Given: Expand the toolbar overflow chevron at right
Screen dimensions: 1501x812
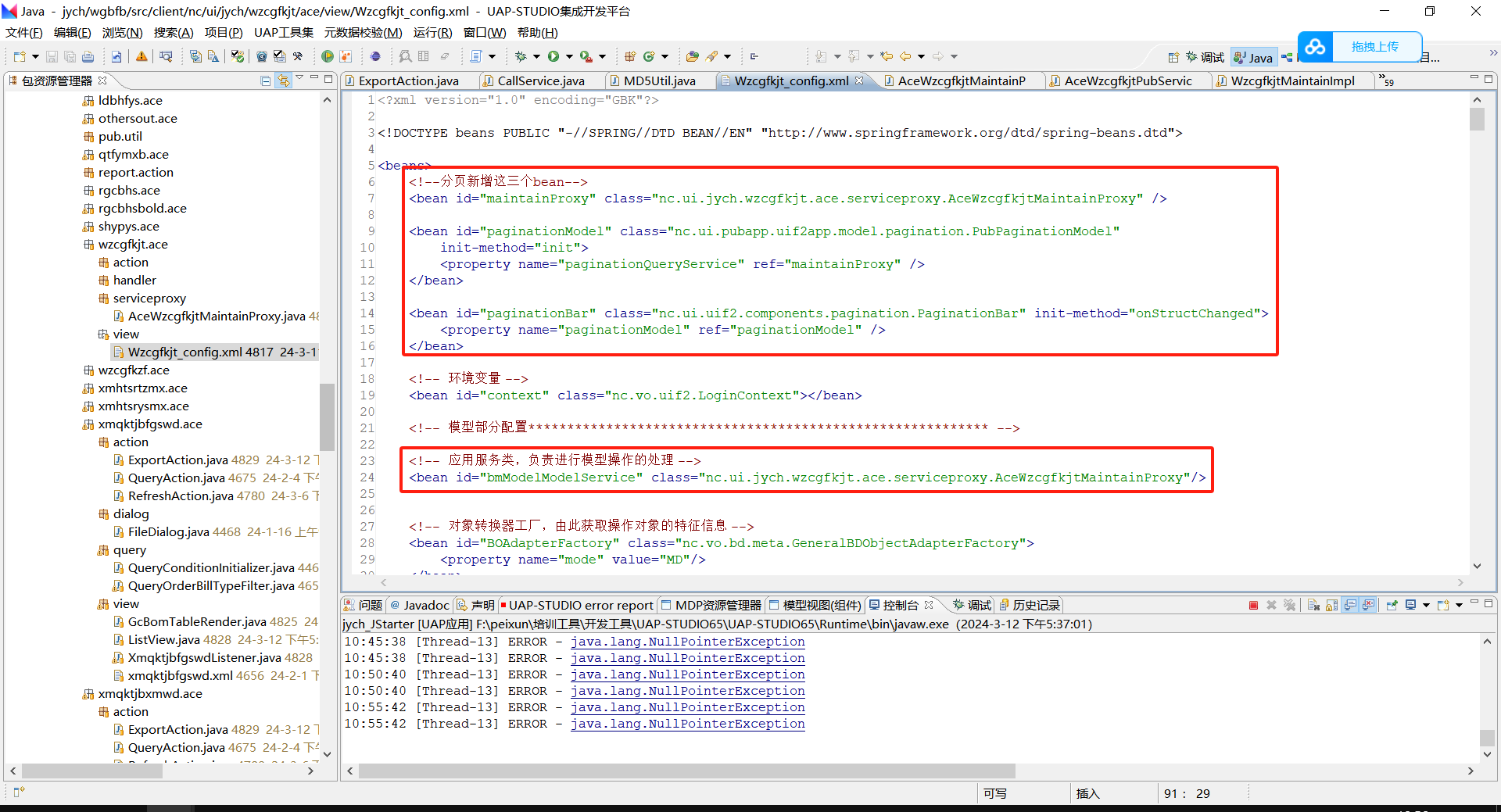Looking at the screenshot, I should click(x=1493, y=53).
